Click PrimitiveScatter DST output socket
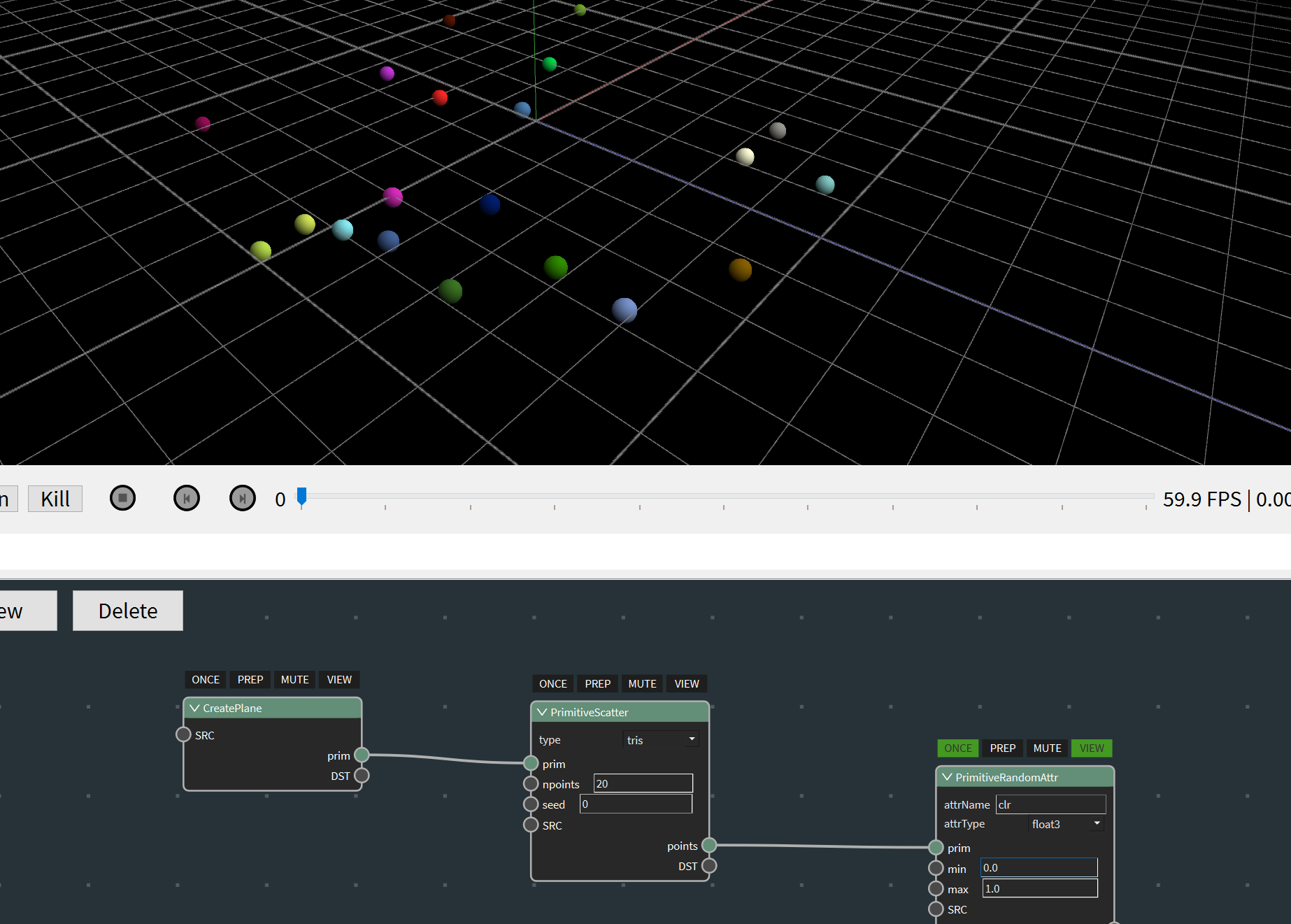Viewport: 1291px width, 924px height. tap(709, 865)
